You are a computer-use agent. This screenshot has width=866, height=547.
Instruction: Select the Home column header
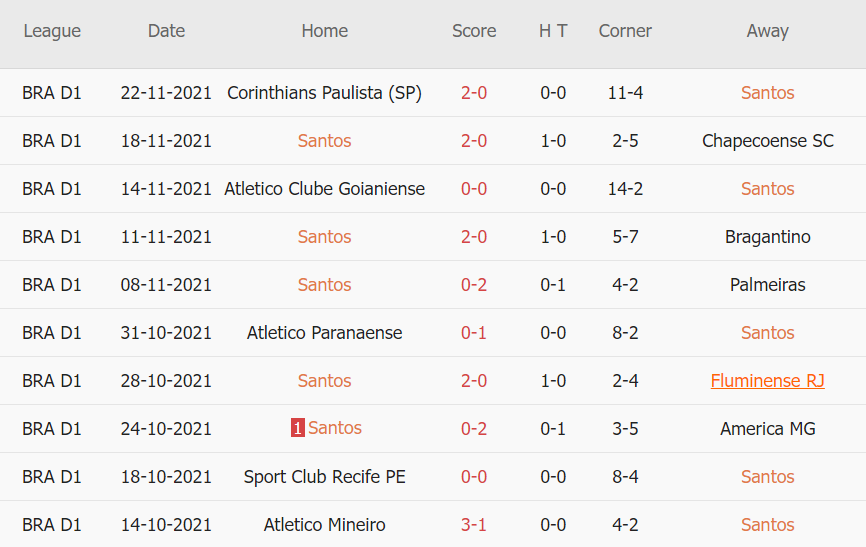(324, 31)
